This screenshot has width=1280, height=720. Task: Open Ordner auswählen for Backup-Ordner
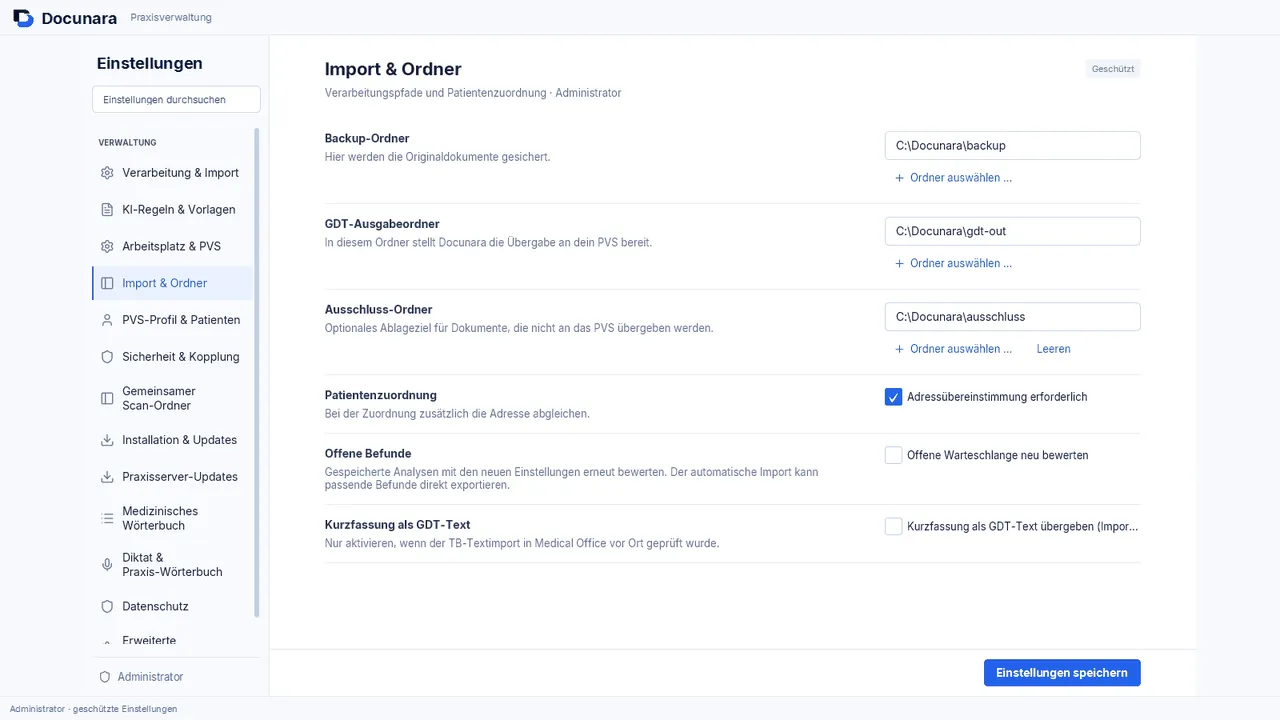[x=953, y=178]
